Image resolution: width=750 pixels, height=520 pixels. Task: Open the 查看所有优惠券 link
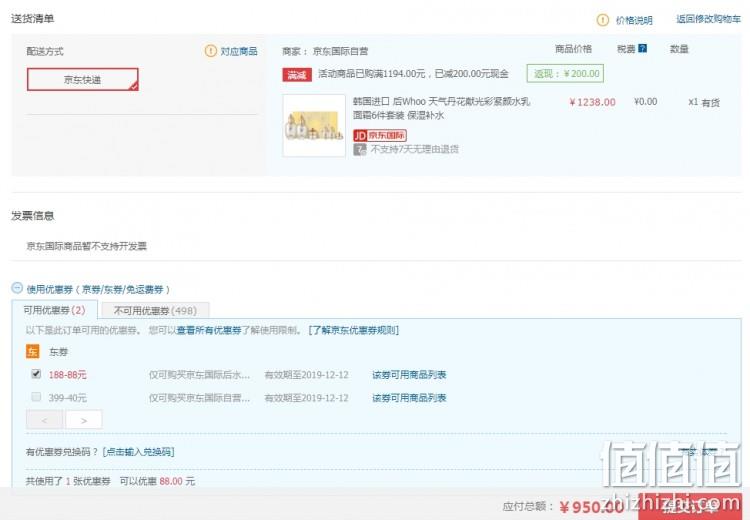pos(209,330)
